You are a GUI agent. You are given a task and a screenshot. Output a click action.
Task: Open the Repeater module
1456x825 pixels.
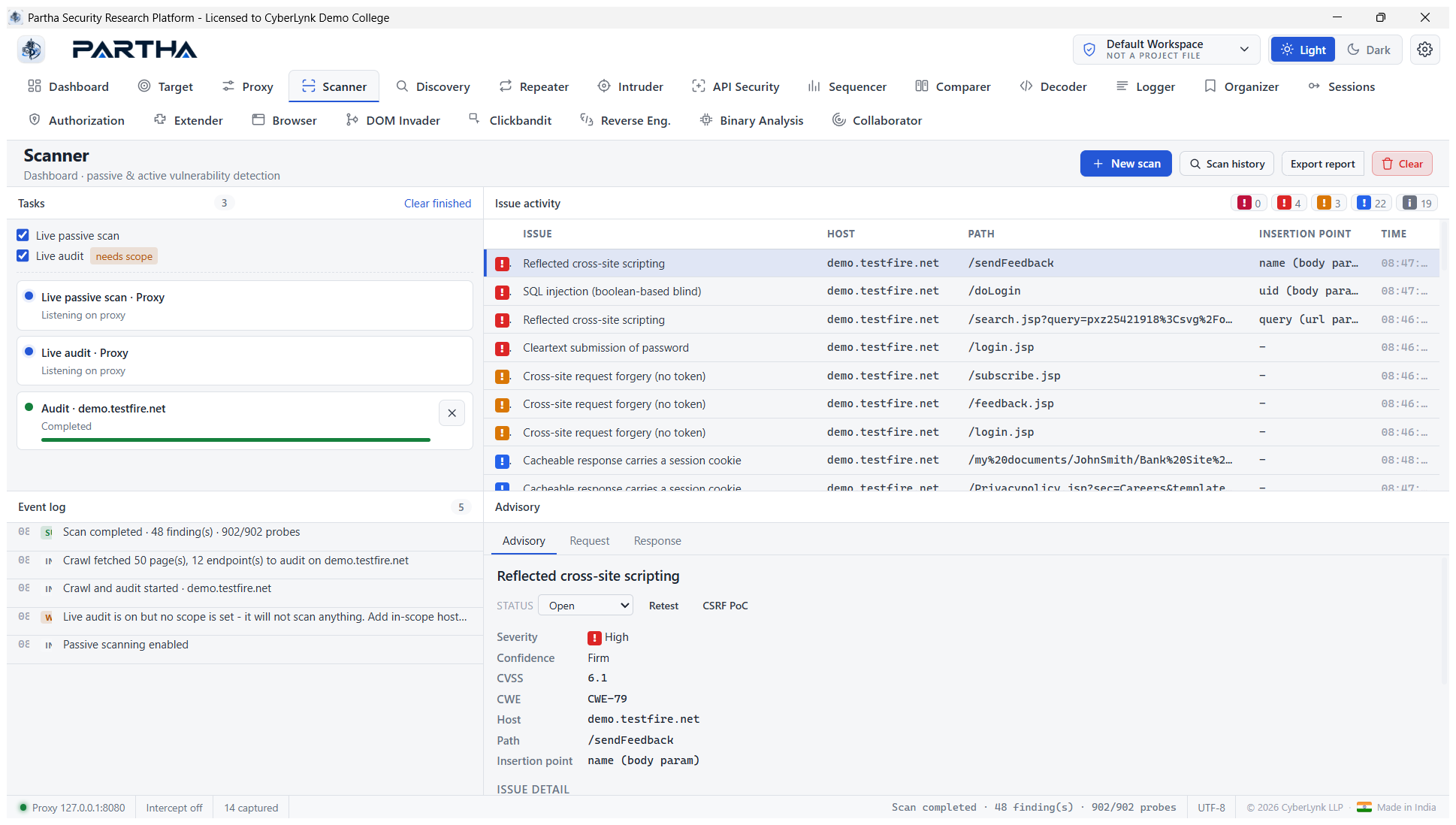533,86
